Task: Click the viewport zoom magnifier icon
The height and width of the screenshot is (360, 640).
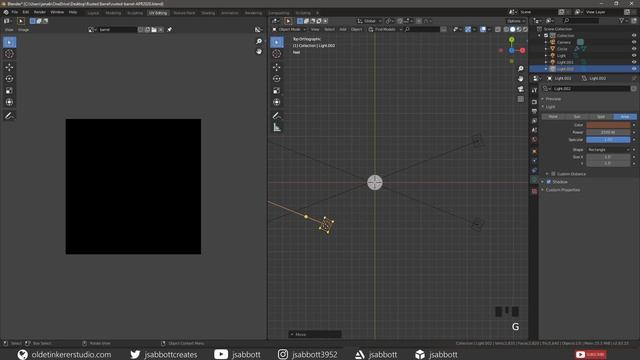Action: point(520,69)
